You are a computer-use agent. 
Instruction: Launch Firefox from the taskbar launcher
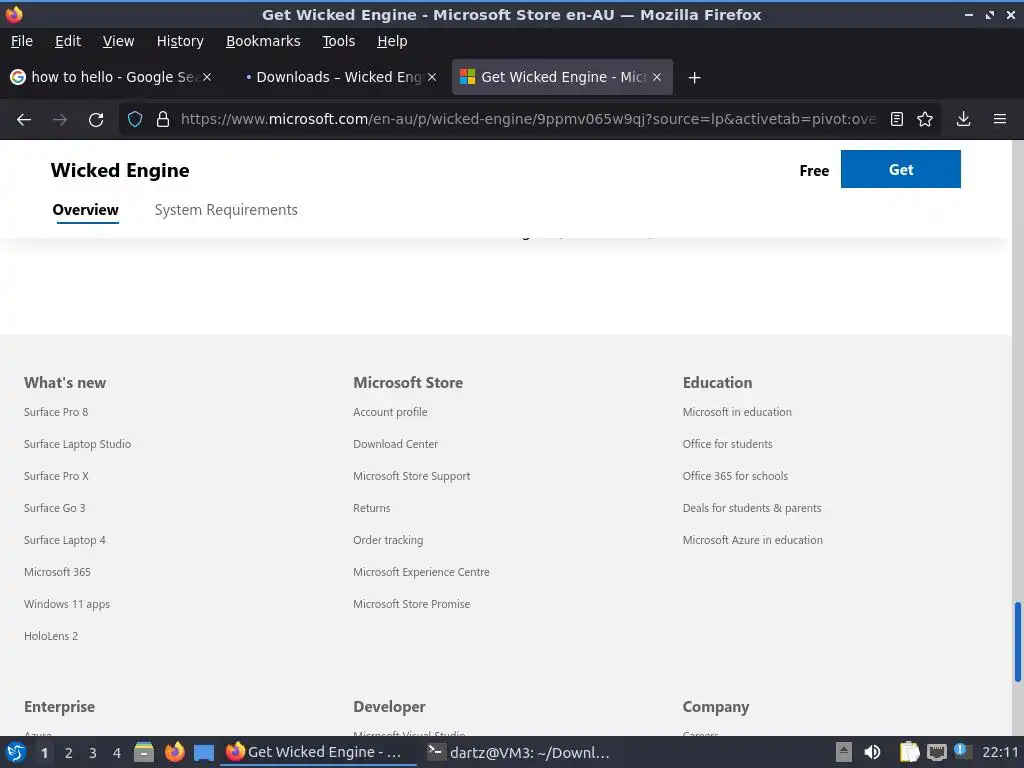click(x=174, y=752)
